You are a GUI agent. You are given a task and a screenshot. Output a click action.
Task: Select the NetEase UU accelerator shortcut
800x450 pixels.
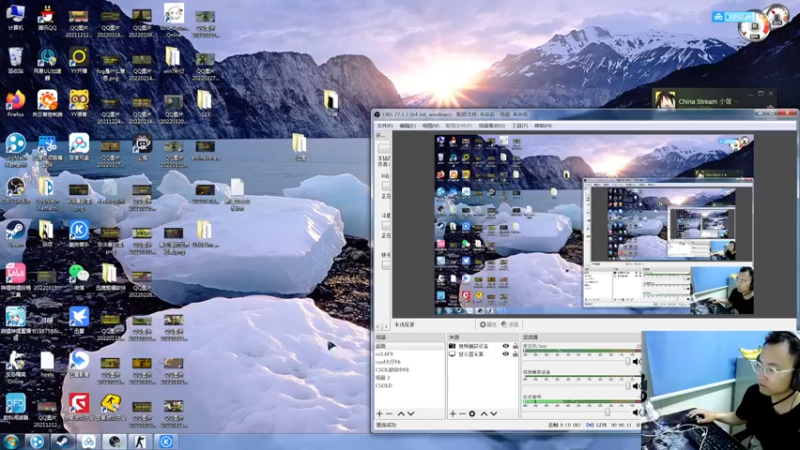click(x=47, y=63)
